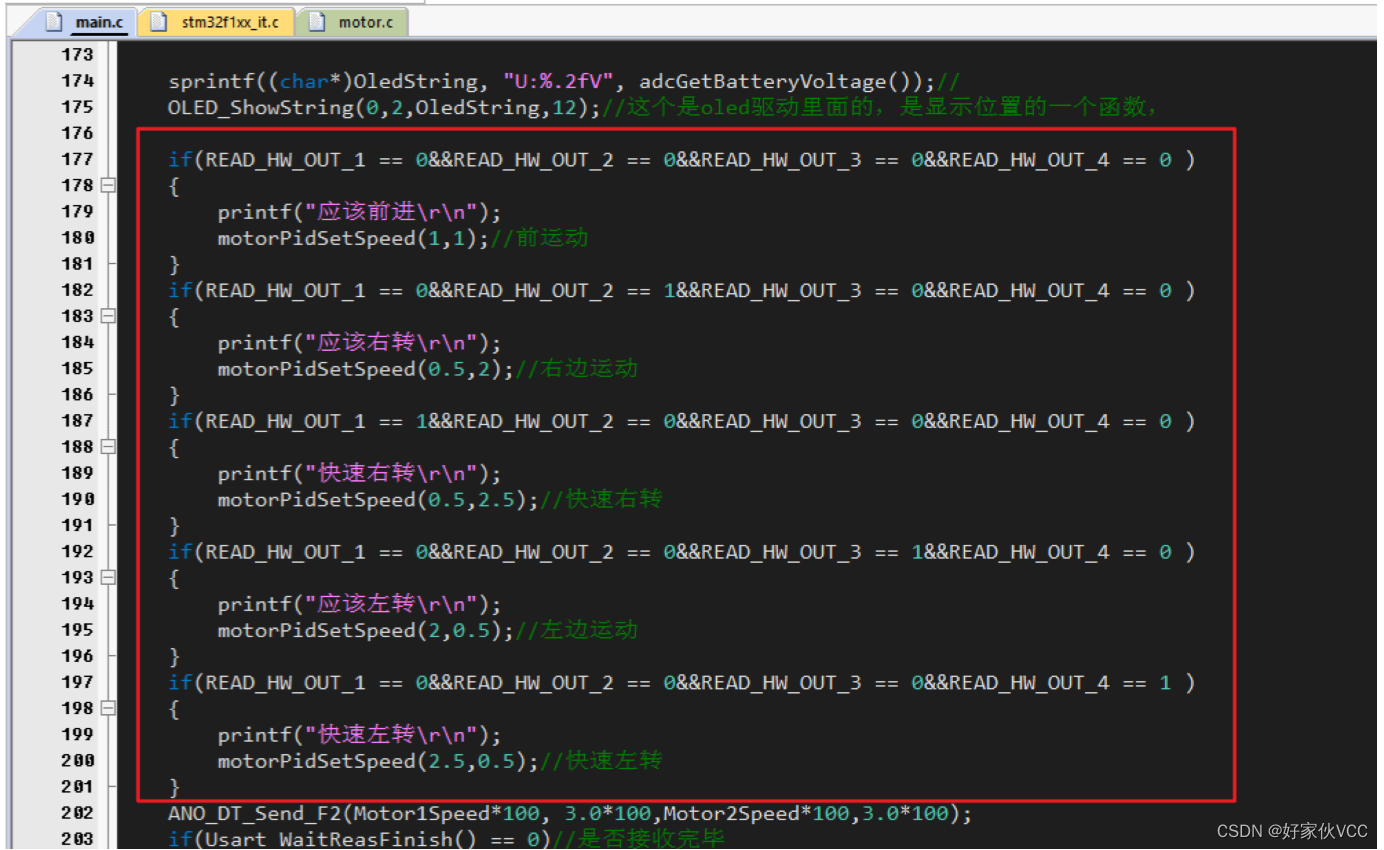Screen dimensions: 1384x850
Task: Collapse the code block at line 183
Action: 108,316
